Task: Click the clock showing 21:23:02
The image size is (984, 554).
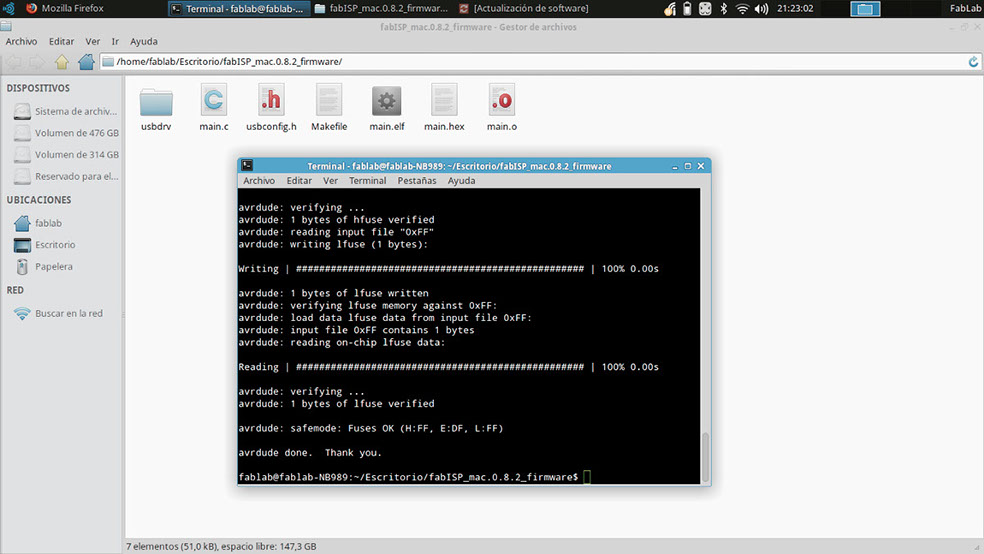Action: click(795, 9)
